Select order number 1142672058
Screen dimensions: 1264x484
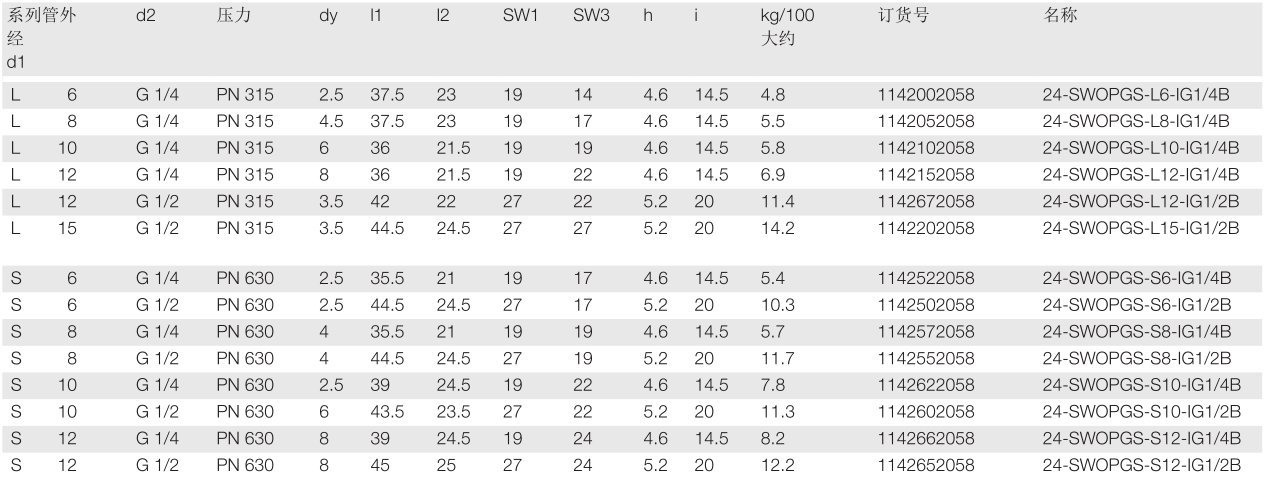pyautogui.click(x=924, y=202)
